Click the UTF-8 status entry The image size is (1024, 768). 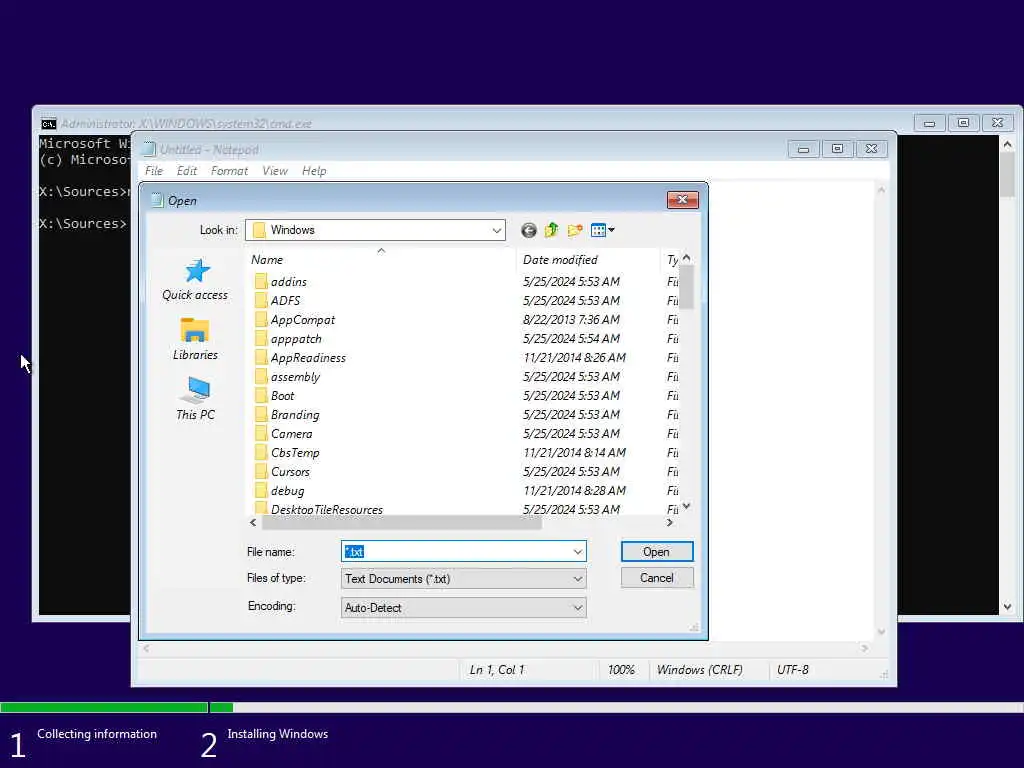coord(792,669)
